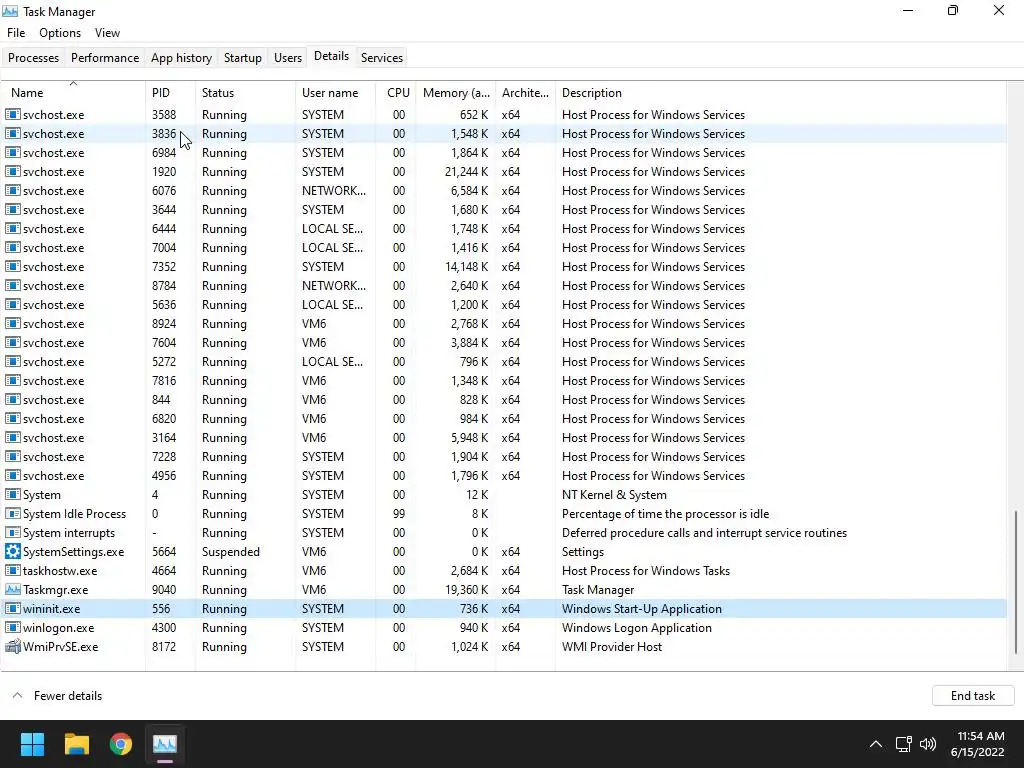Image resolution: width=1024 pixels, height=768 pixels.
Task: Select the System process name
Action: tap(42, 495)
